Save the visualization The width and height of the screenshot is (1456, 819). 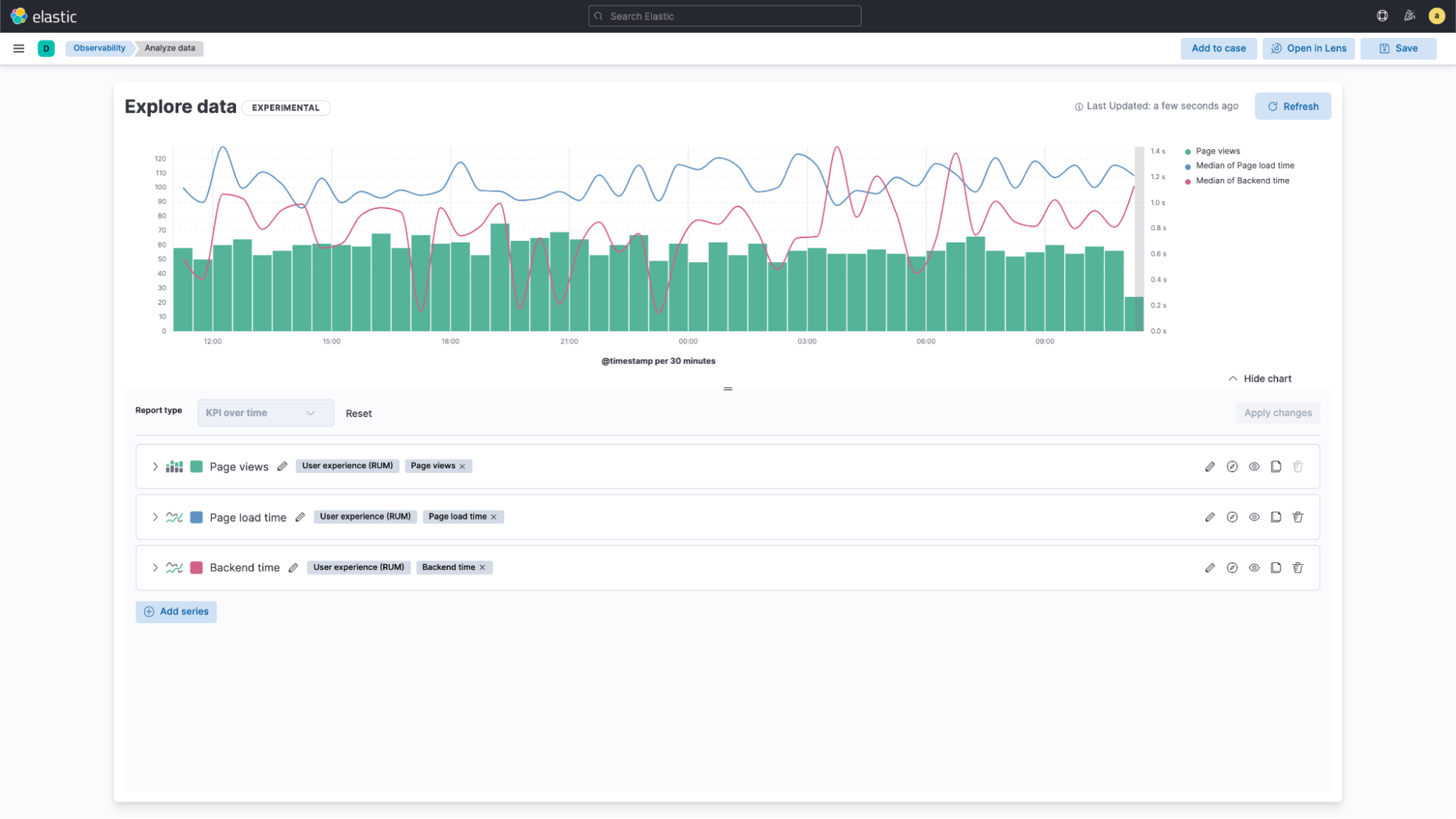(1398, 49)
